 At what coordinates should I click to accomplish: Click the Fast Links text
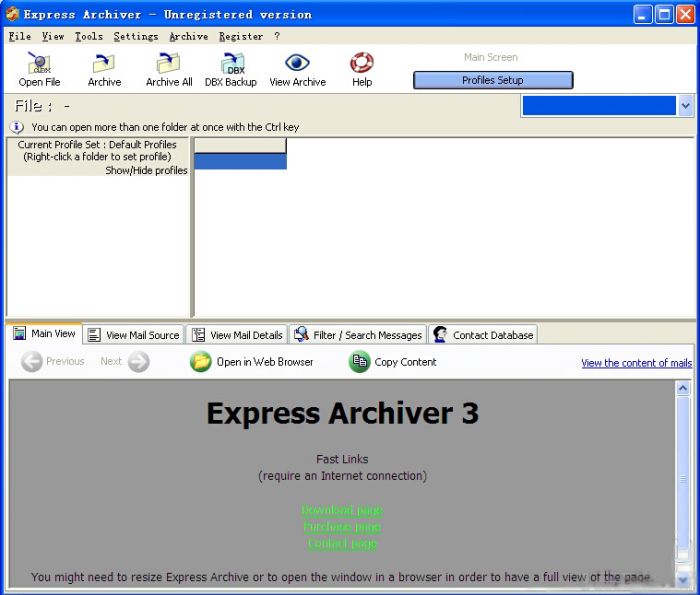click(342, 459)
